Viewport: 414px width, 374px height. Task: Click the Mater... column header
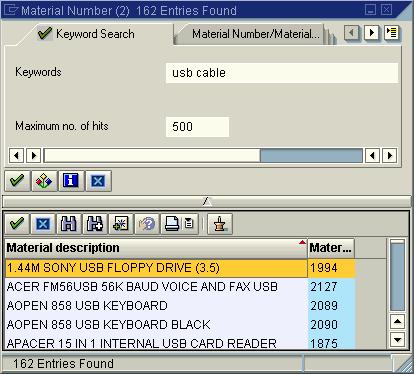click(x=331, y=248)
